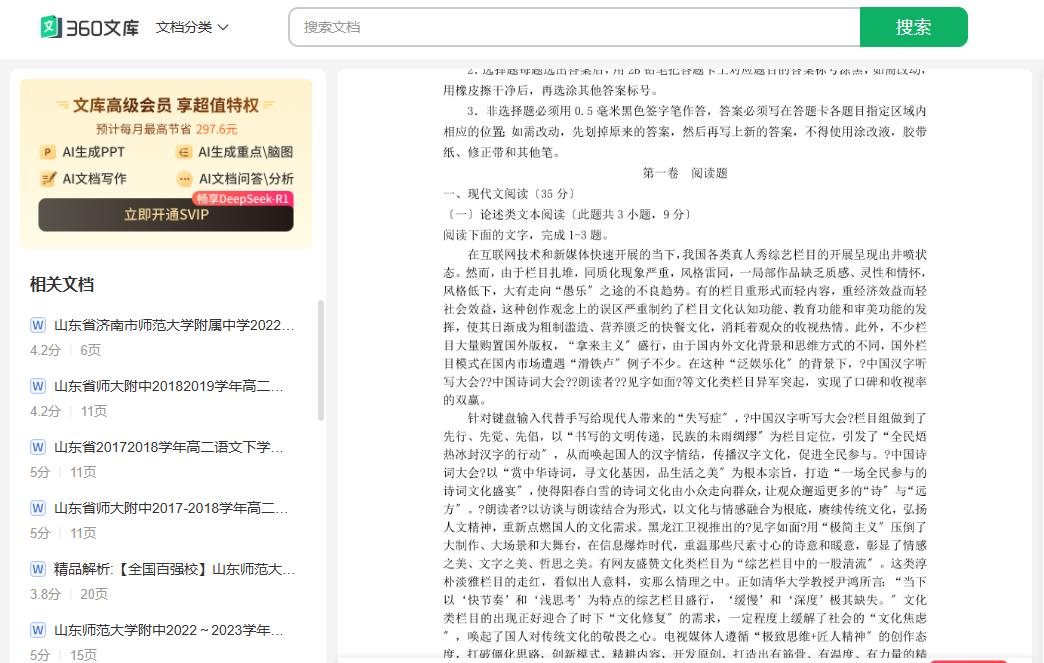
Task: Click the AI文档写作 pencil icon
Action: click(x=47, y=179)
